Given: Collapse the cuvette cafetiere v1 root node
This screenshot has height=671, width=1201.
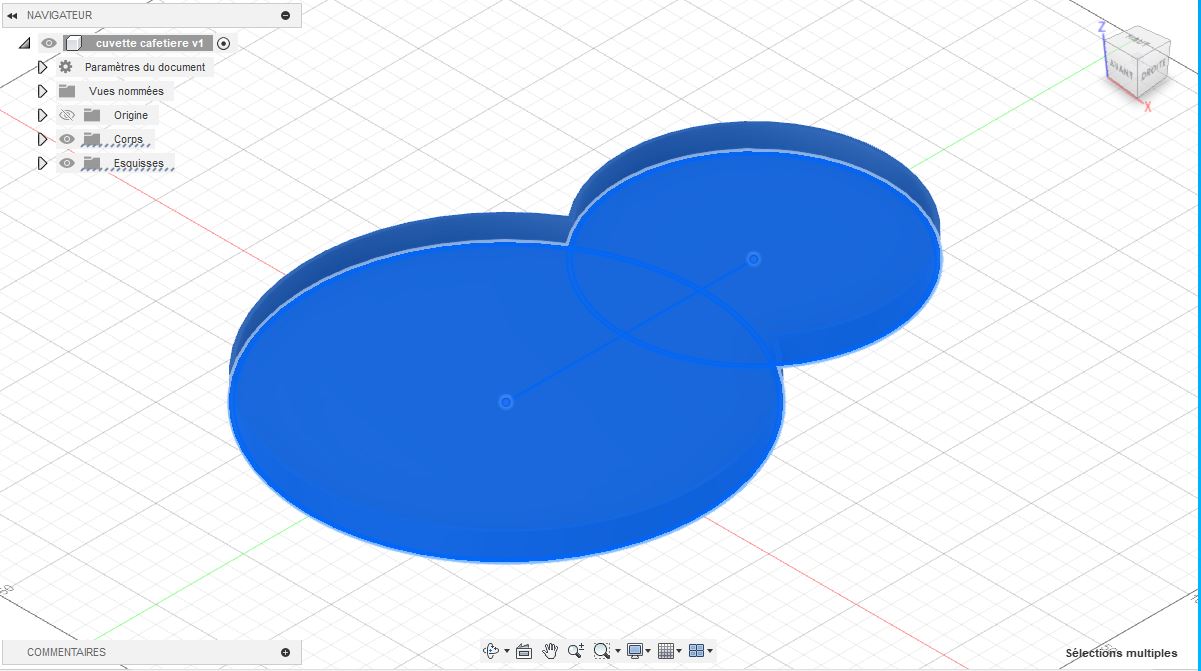Looking at the screenshot, I should point(24,43).
